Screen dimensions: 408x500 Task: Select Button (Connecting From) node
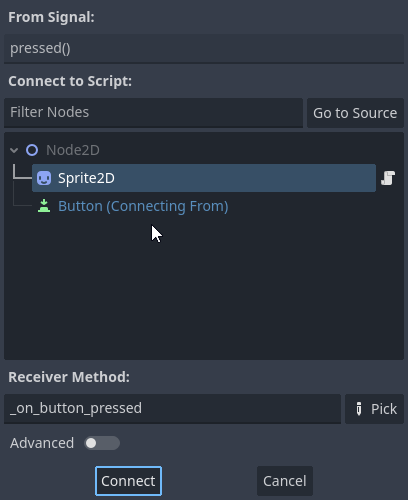(x=143, y=206)
